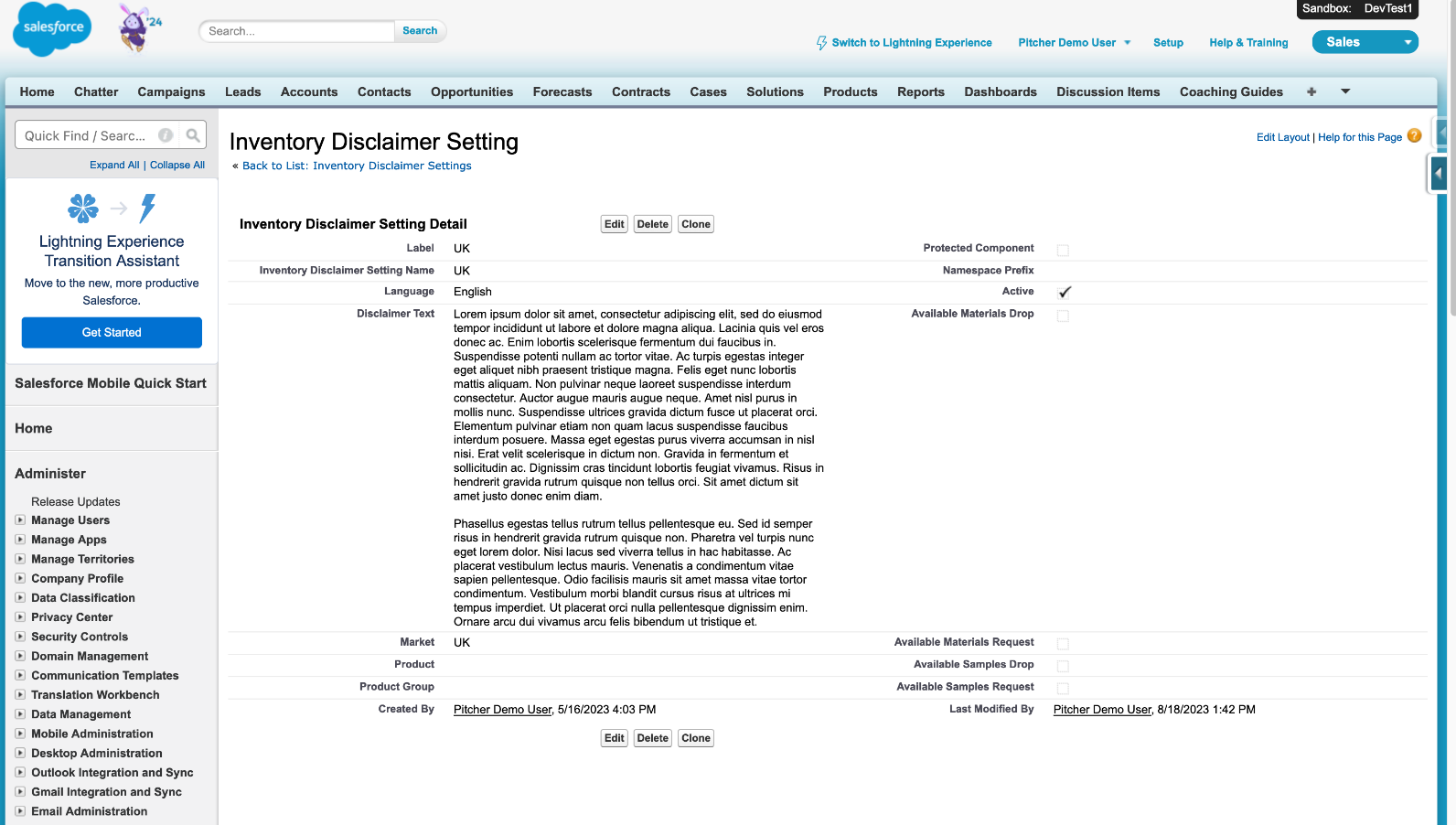Expand the Manage Users tree node

20,520
